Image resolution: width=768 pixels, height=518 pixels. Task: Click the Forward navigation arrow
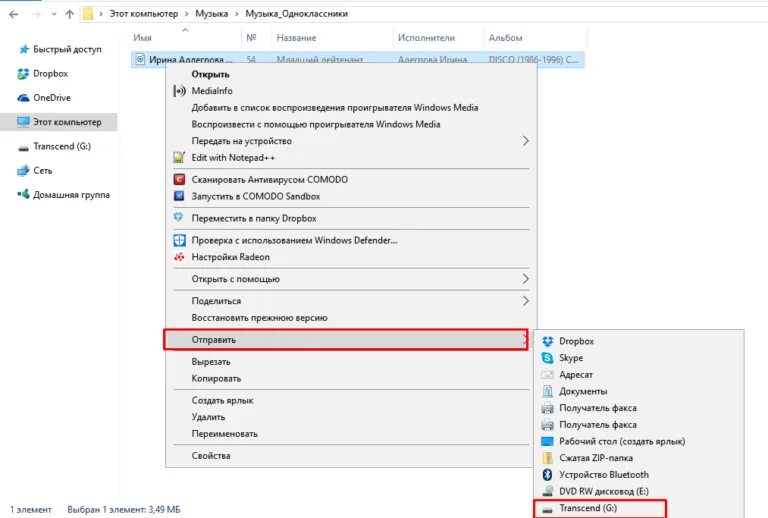coord(36,14)
